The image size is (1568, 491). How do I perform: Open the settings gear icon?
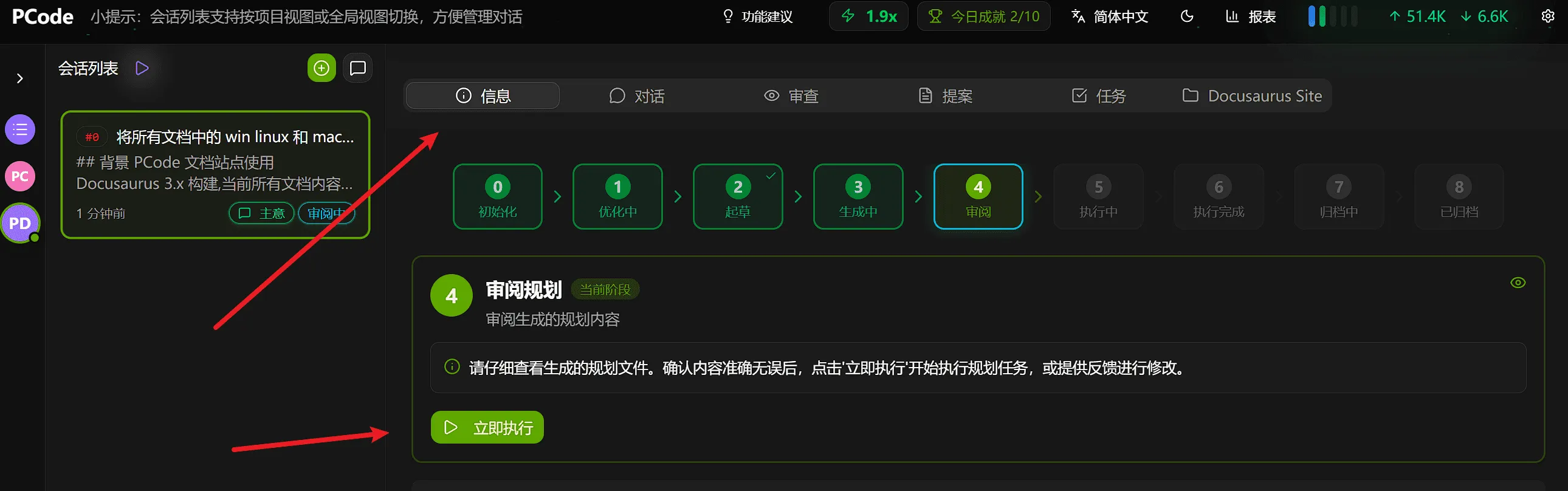[1547, 16]
